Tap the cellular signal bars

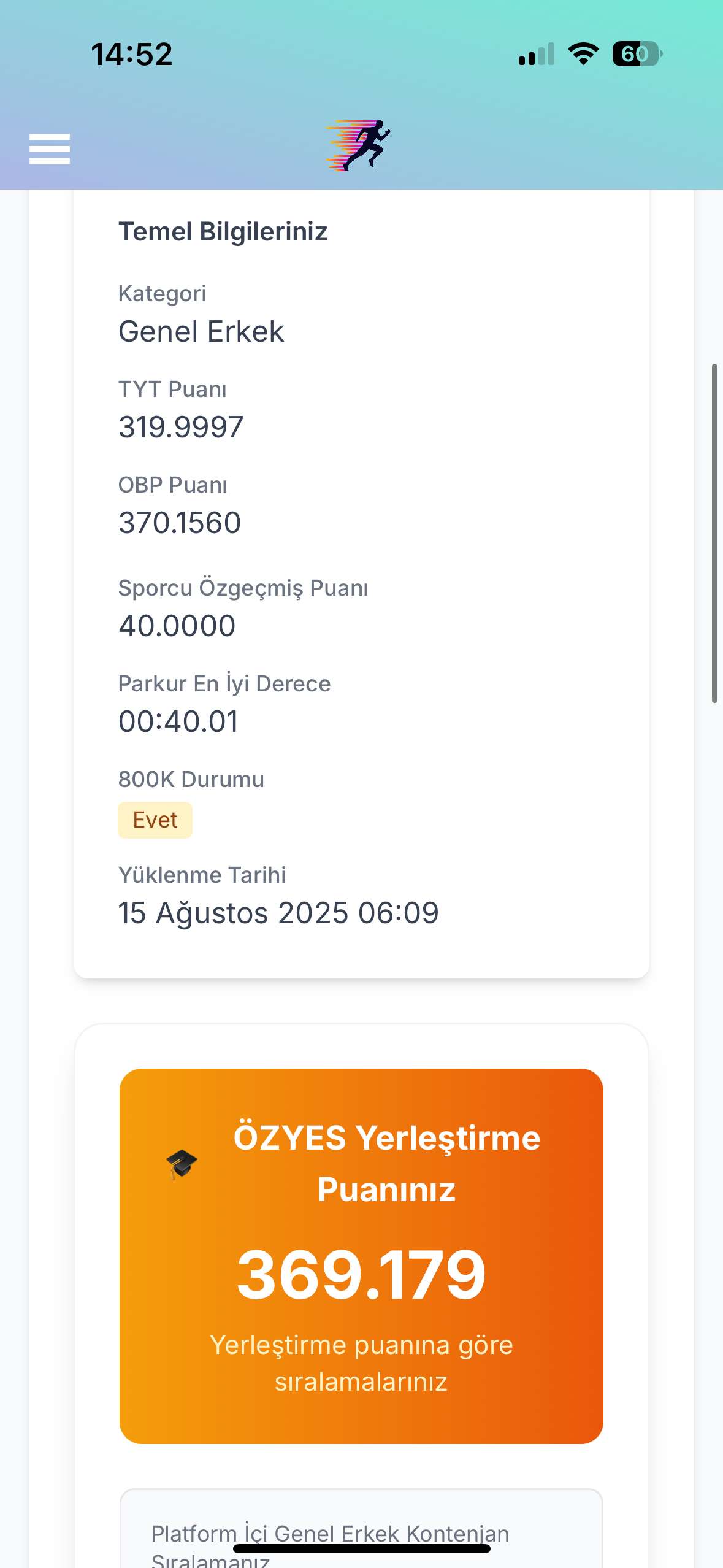pos(537,54)
